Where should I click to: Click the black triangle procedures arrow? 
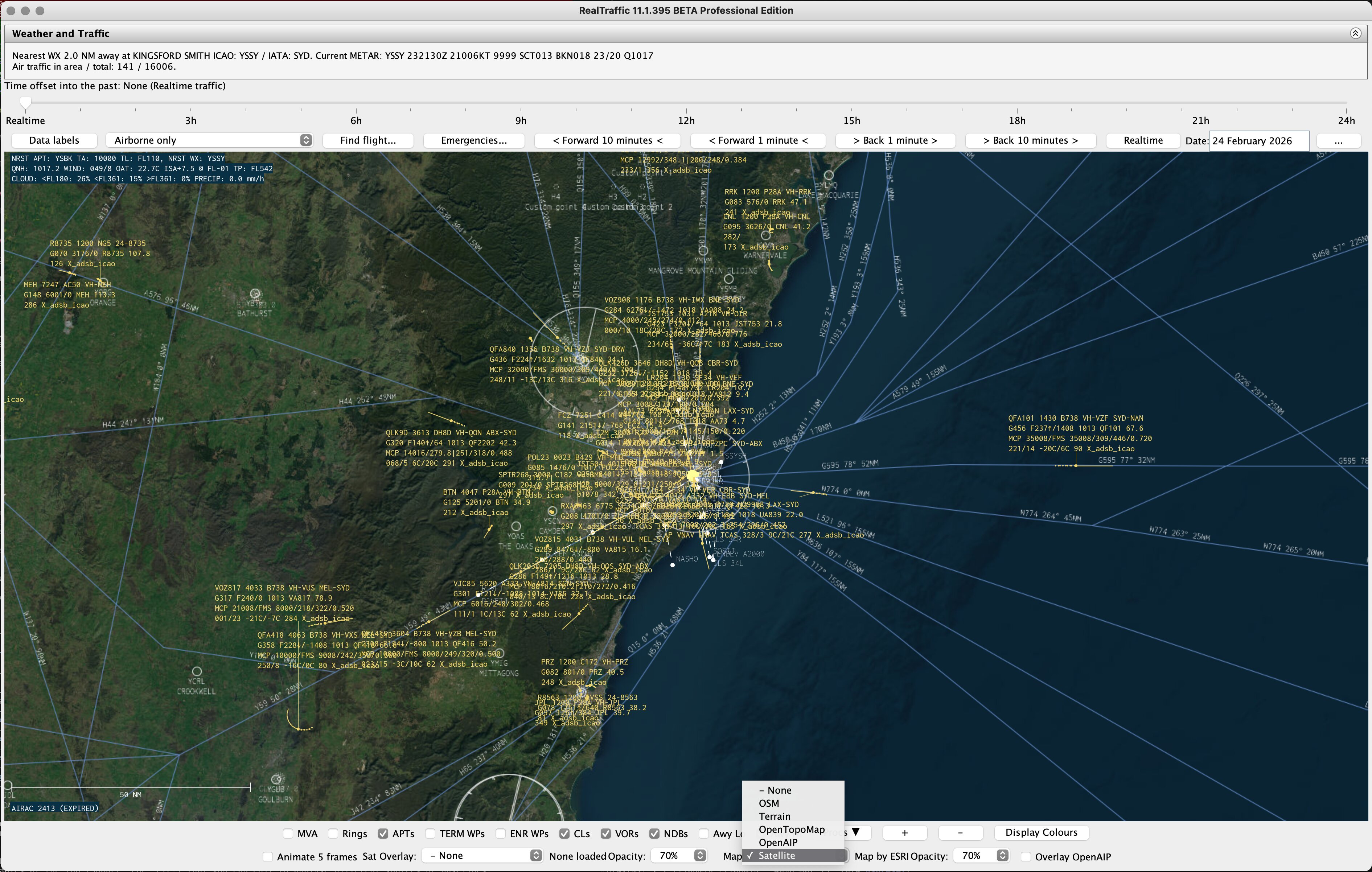pyautogui.click(x=856, y=832)
